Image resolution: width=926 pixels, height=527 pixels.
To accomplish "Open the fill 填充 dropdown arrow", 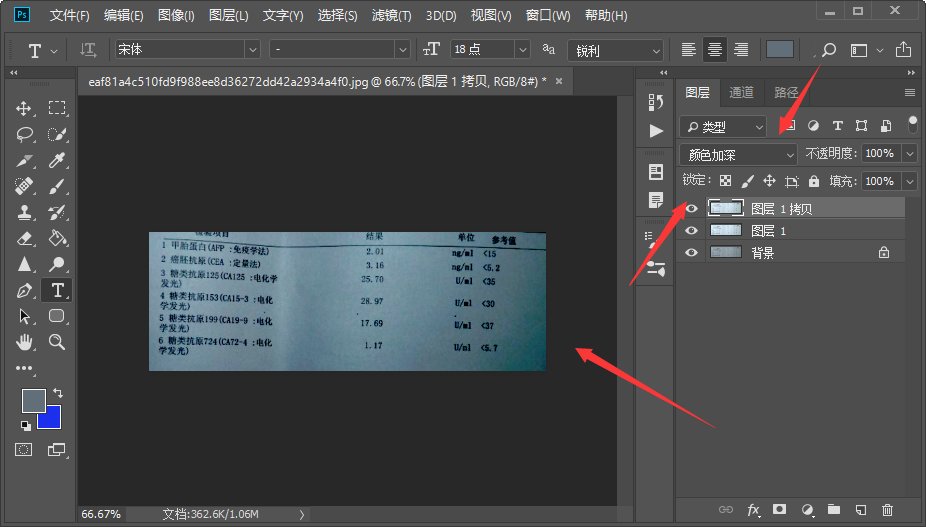I will coord(910,181).
